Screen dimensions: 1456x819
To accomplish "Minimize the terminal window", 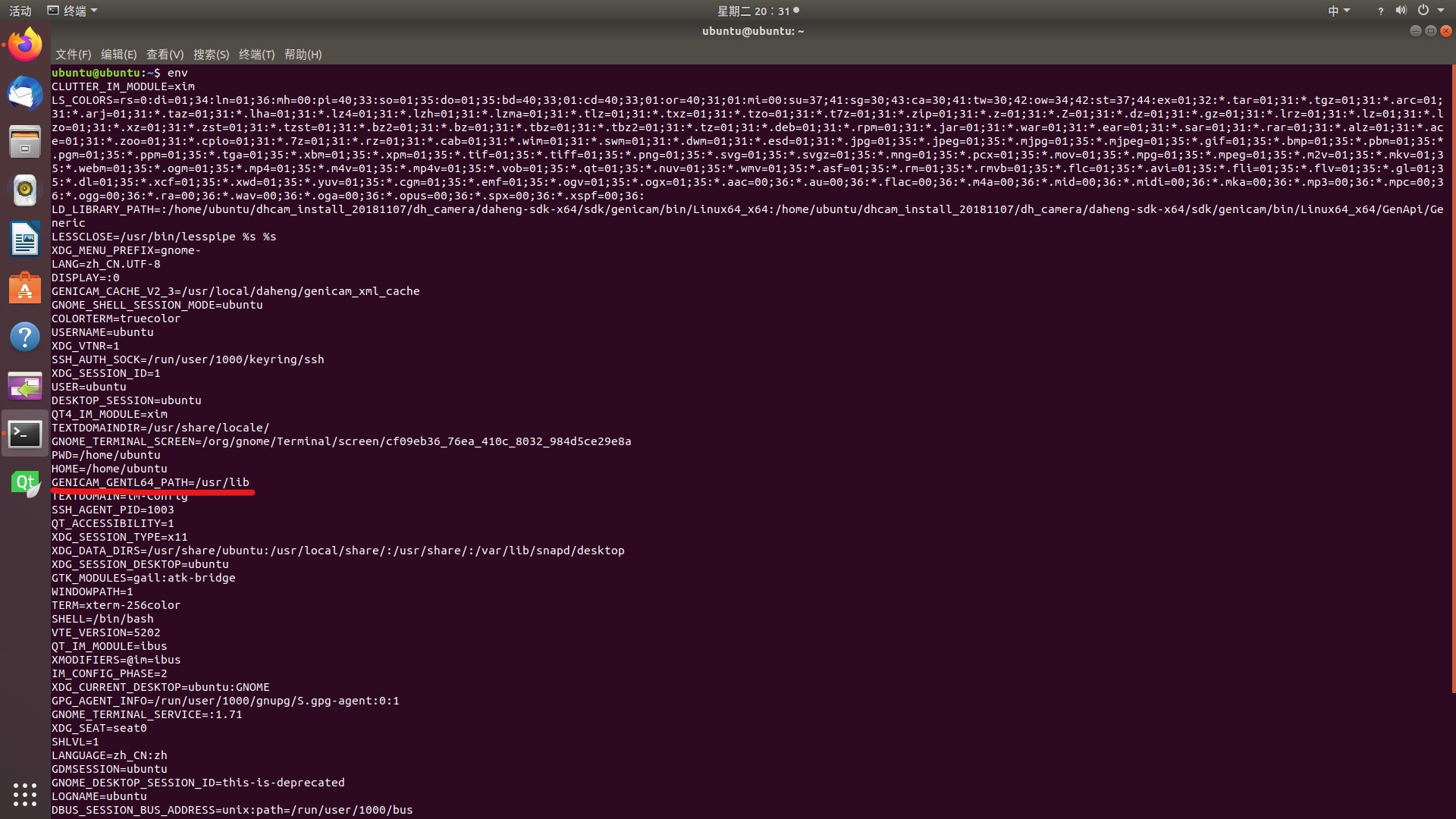I will tap(1415, 31).
